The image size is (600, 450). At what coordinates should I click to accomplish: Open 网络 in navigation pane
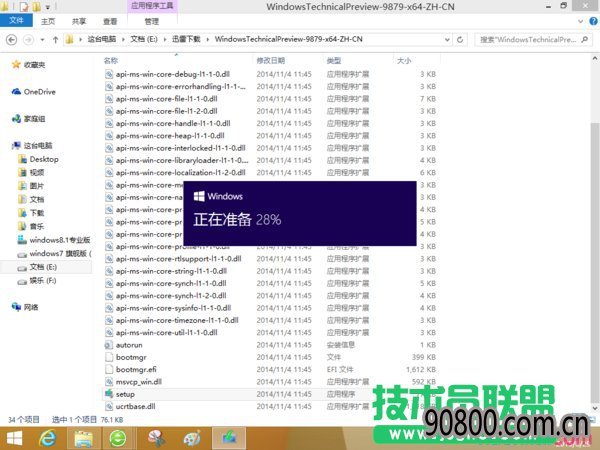pos(25,307)
